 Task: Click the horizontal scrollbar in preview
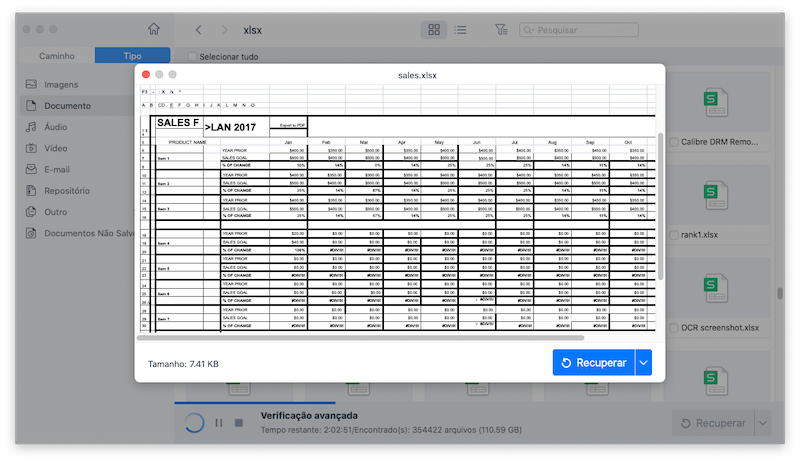361,338
